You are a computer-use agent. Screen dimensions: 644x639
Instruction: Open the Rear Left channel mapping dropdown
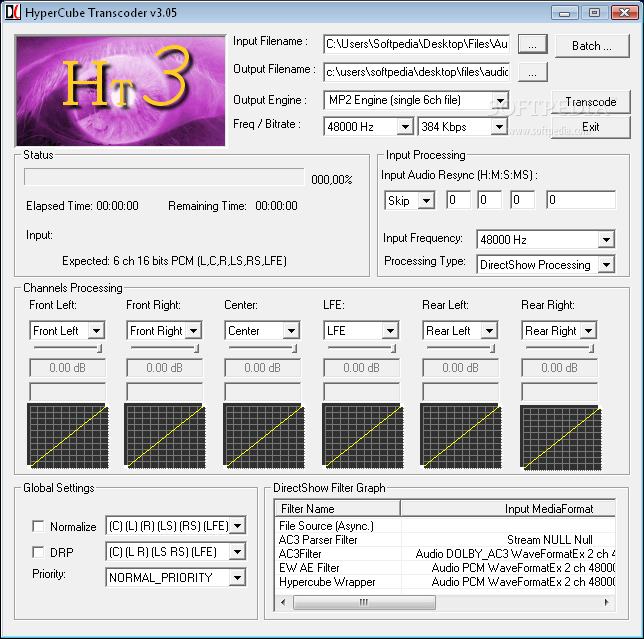(x=489, y=331)
